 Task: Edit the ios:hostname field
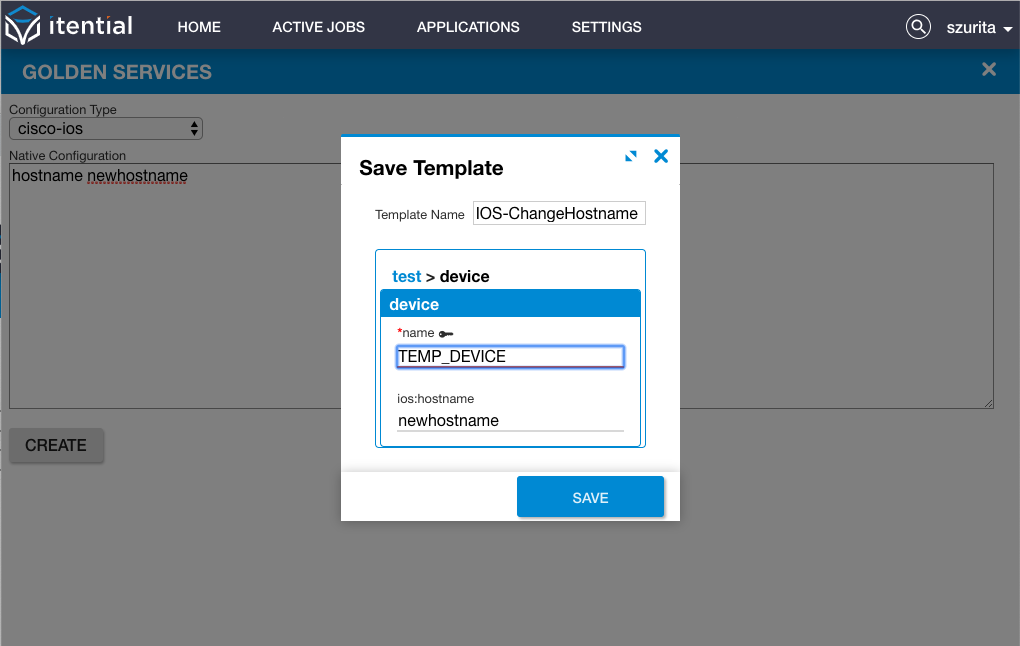(x=510, y=421)
